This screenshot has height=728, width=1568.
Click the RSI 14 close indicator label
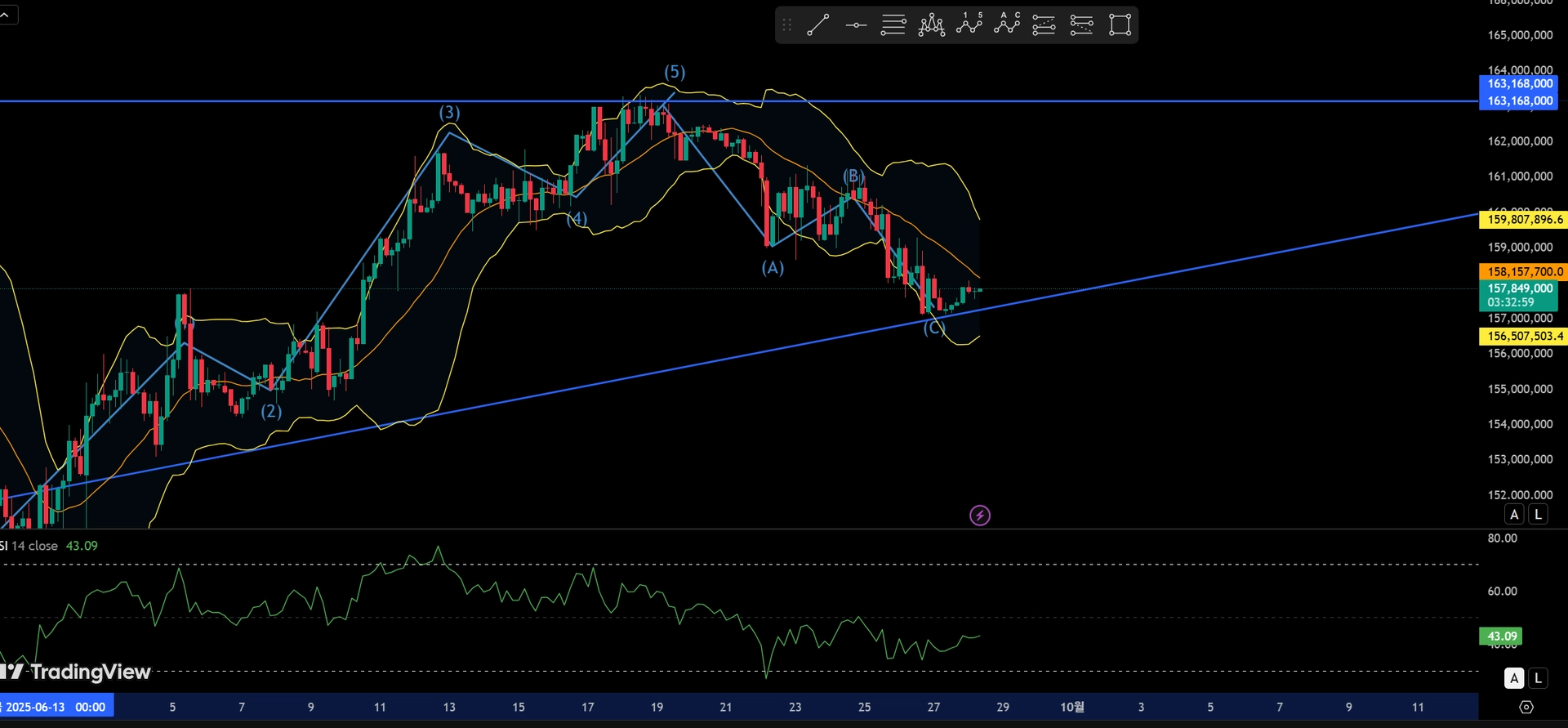[x=29, y=546]
